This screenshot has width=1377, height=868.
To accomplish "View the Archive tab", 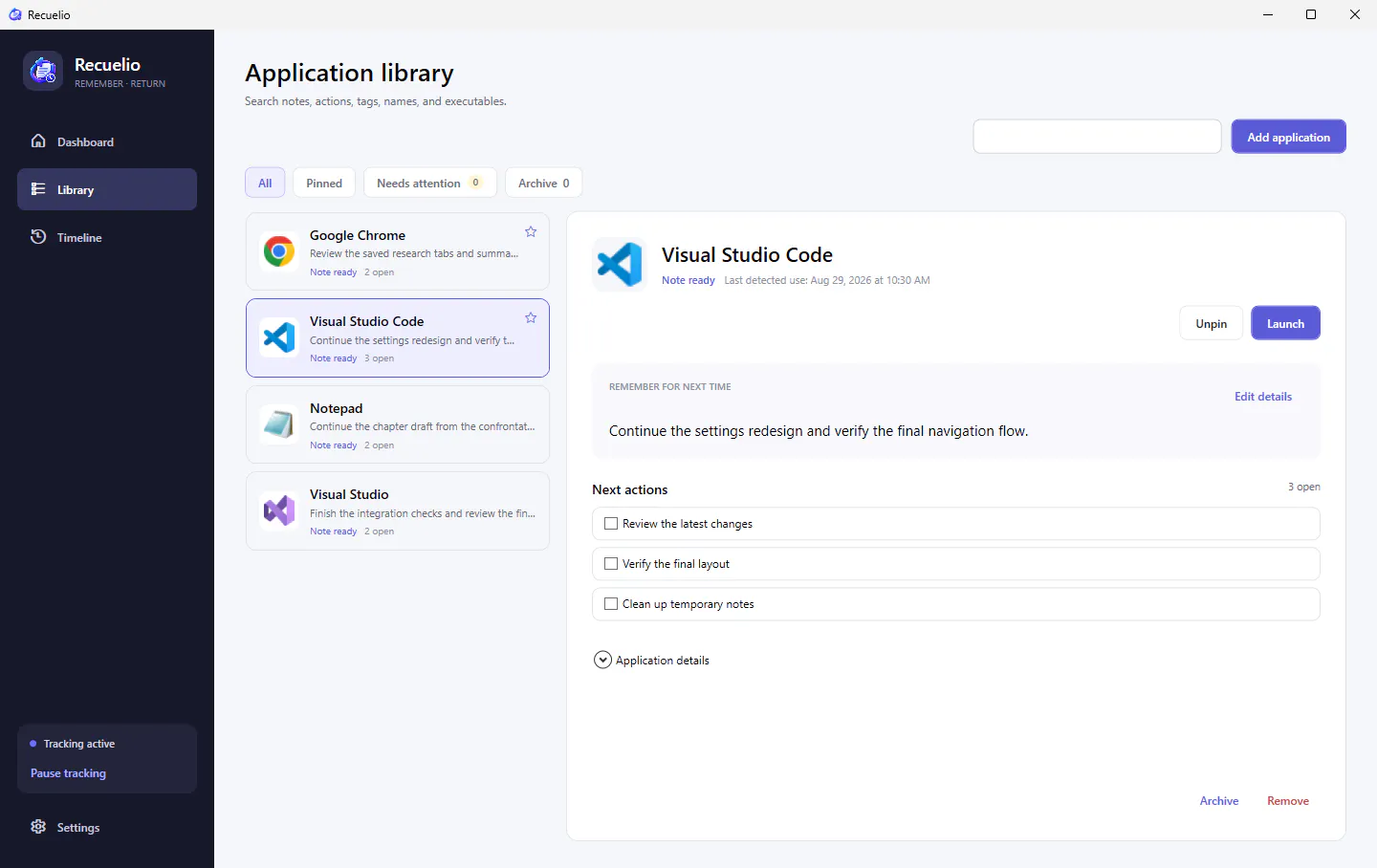I will pyautogui.click(x=543, y=183).
